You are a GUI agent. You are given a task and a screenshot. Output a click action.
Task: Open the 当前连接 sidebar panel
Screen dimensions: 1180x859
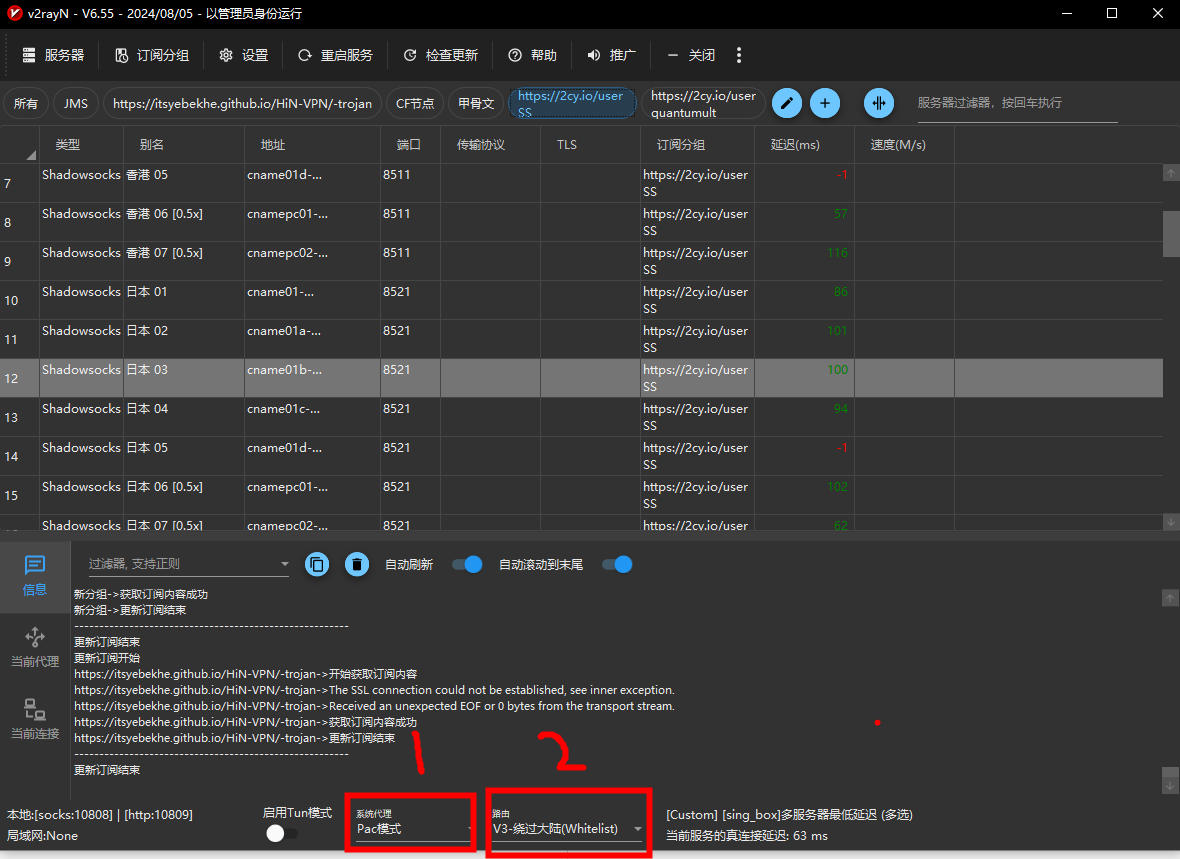click(x=35, y=720)
